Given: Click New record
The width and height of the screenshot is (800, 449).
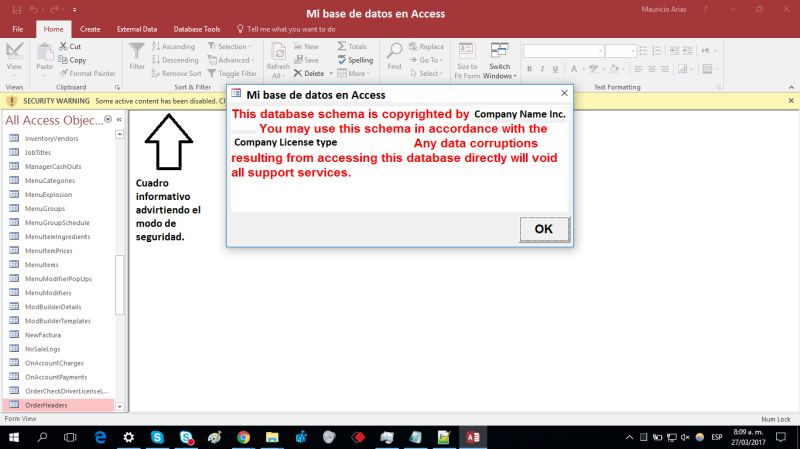Looking at the screenshot, I should pyautogui.click(x=306, y=46).
